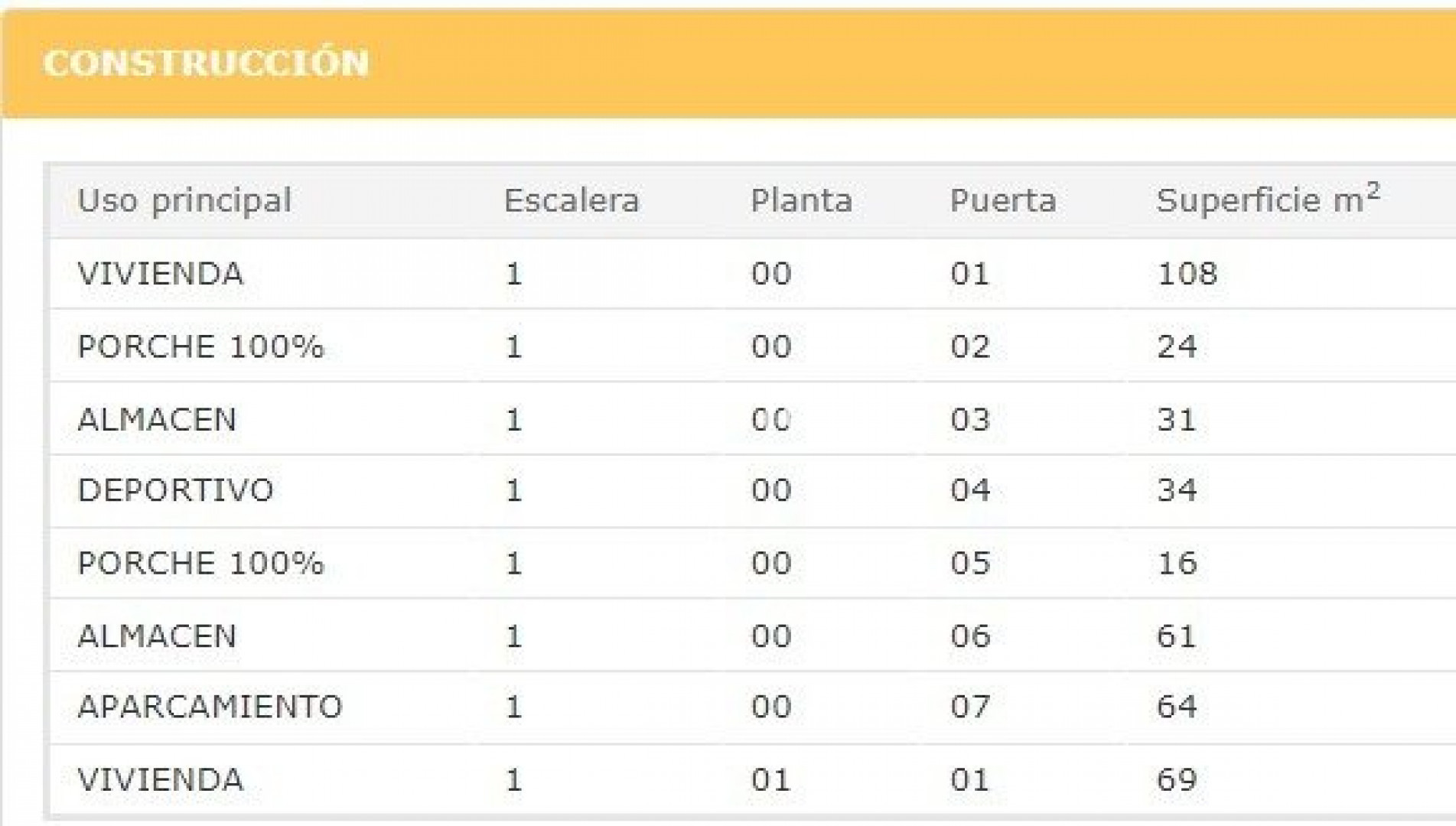
Task: Click the surface value 16
Action: click(x=1177, y=564)
